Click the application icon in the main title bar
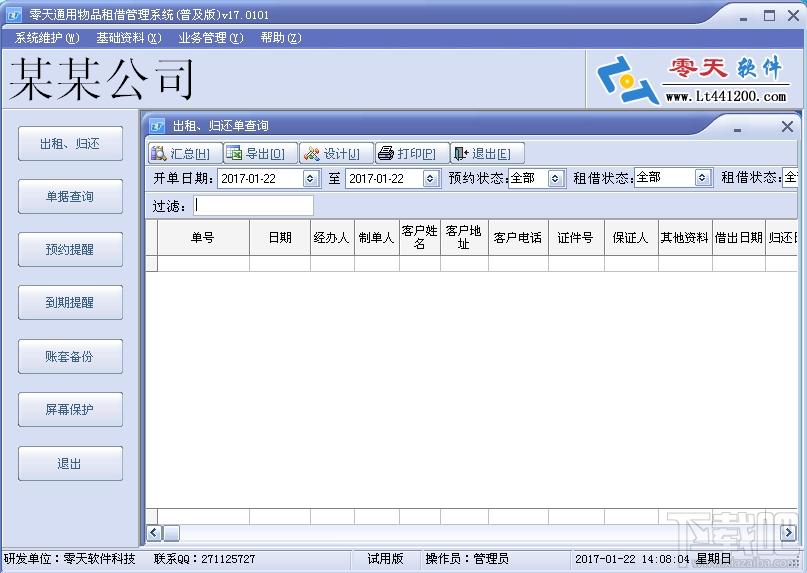Viewport: 807px width, 573px height. pyautogui.click(x=14, y=15)
